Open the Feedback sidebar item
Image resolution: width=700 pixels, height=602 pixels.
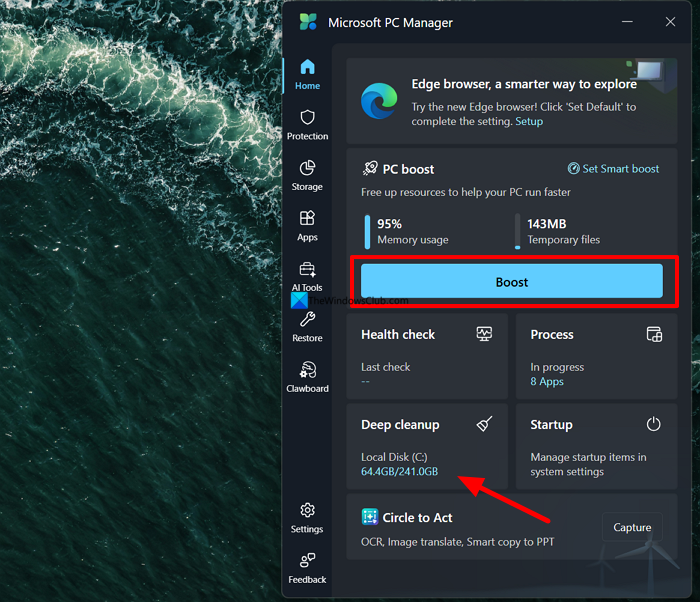pyautogui.click(x=307, y=569)
